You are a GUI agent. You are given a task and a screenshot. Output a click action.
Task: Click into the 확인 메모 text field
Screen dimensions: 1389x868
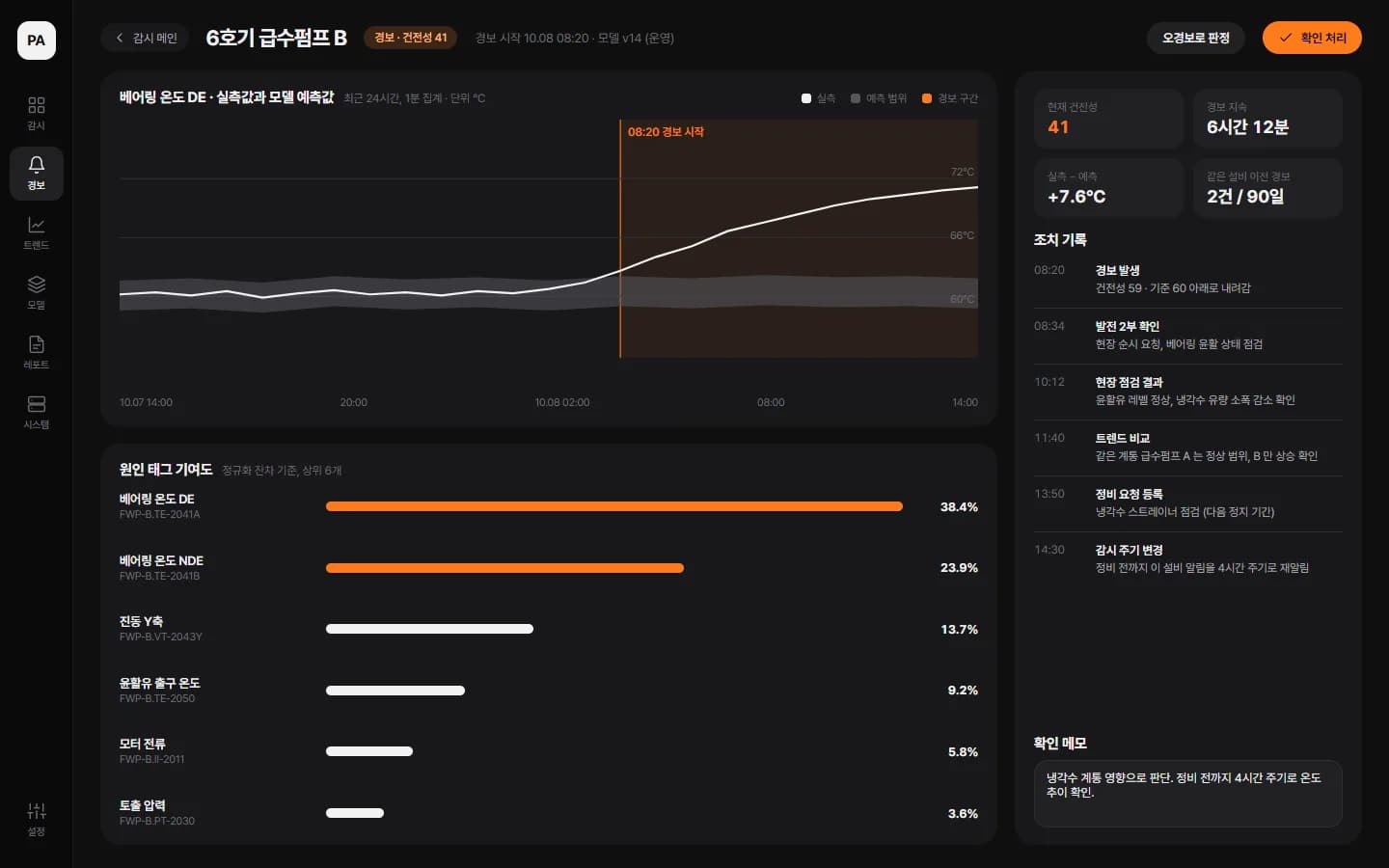click(x=1187, y=794)
